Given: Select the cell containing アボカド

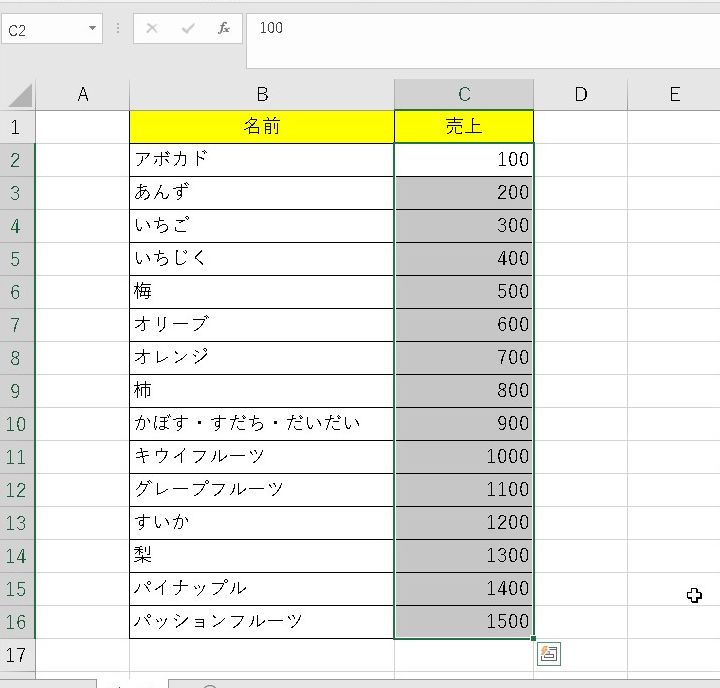Looking at the screenshot, I should [x=262, y=160].
